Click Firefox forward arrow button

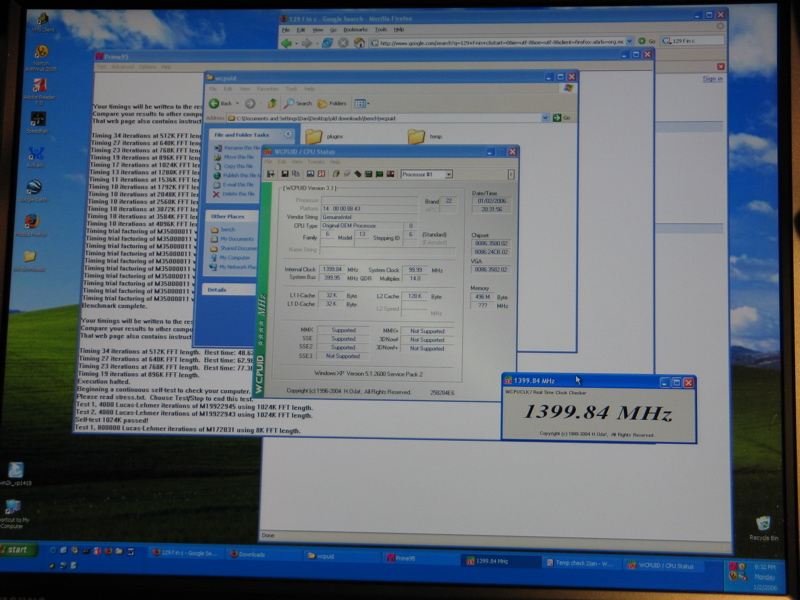click(x=307, y=43)
